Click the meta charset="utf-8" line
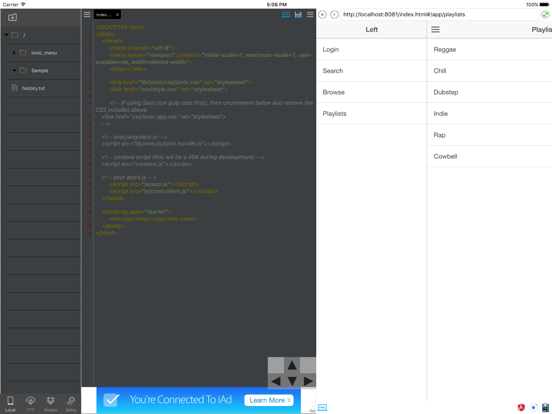 142,48
